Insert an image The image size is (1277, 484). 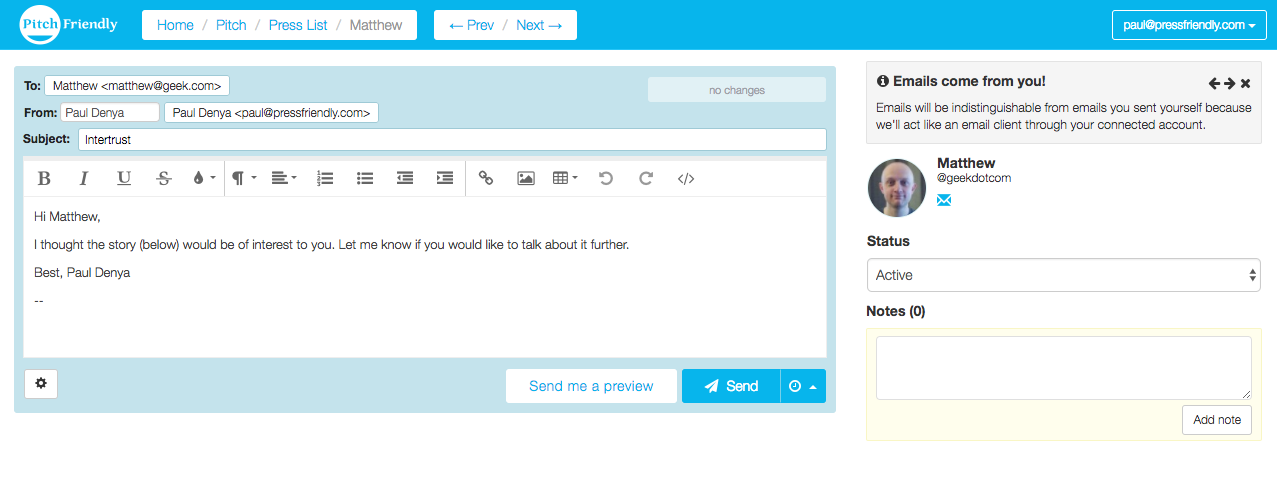coord(526,178)
